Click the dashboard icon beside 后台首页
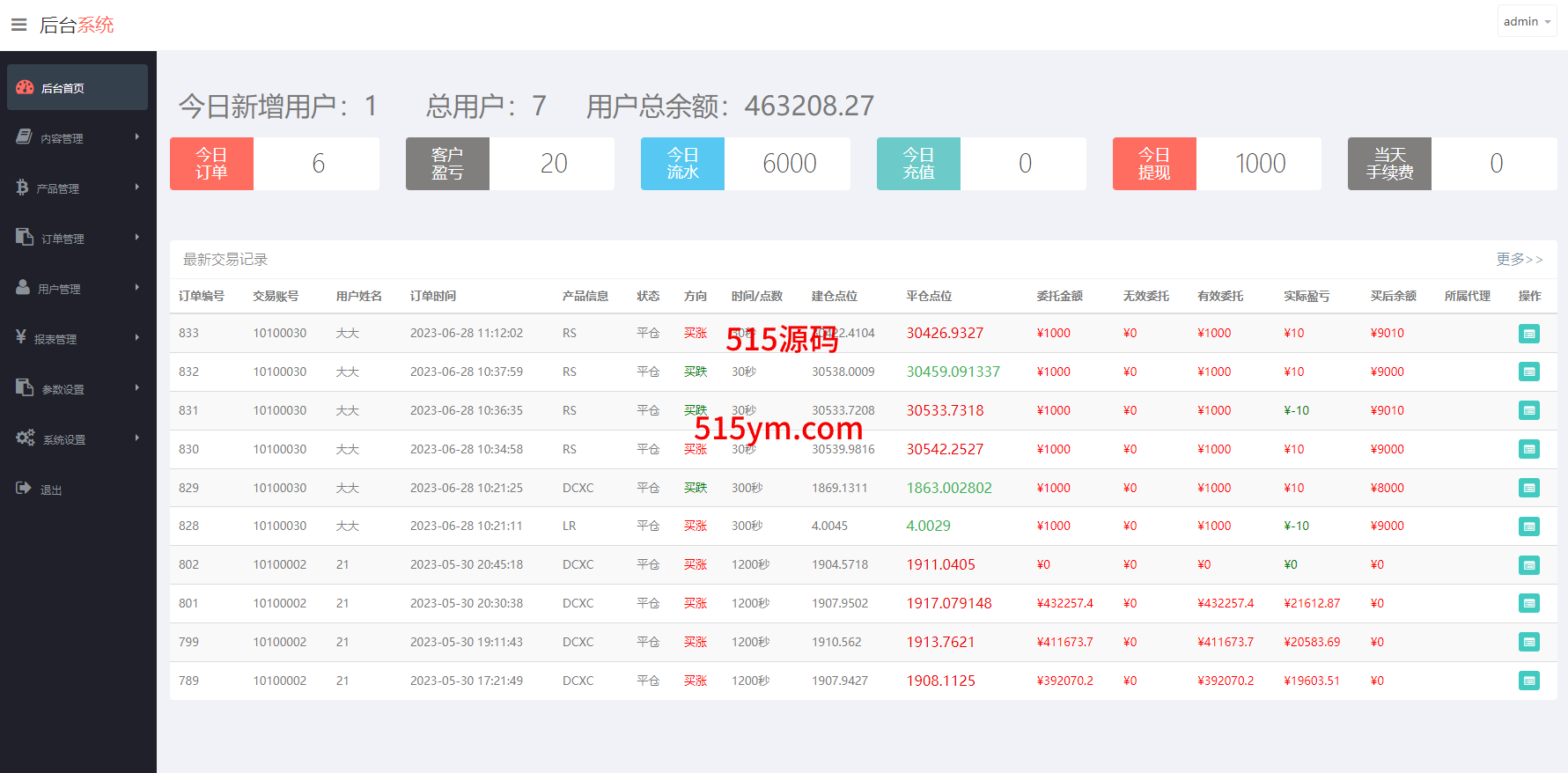 click(x=25, y=87)
